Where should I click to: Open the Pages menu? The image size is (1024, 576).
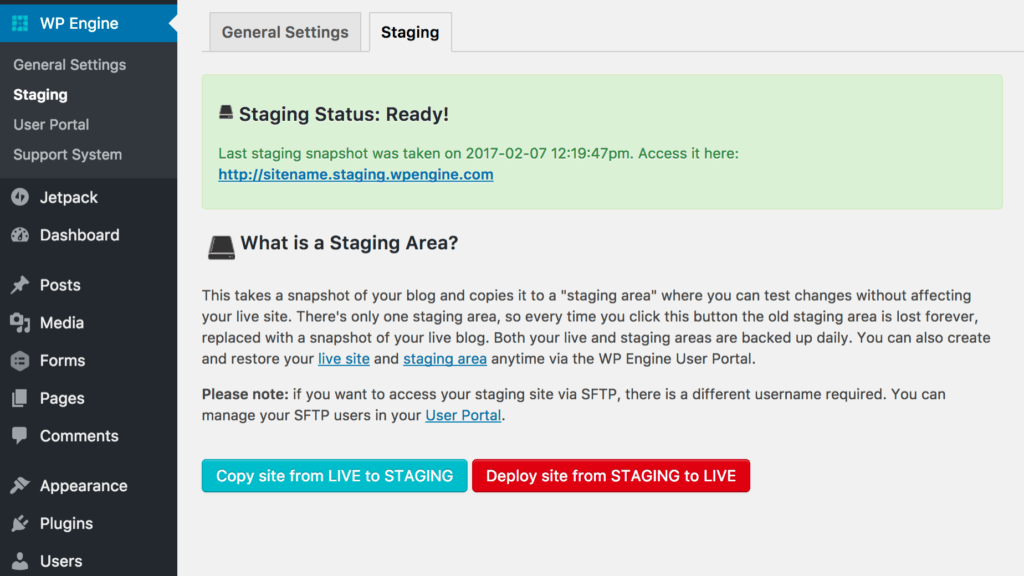[x=88, y=398]
